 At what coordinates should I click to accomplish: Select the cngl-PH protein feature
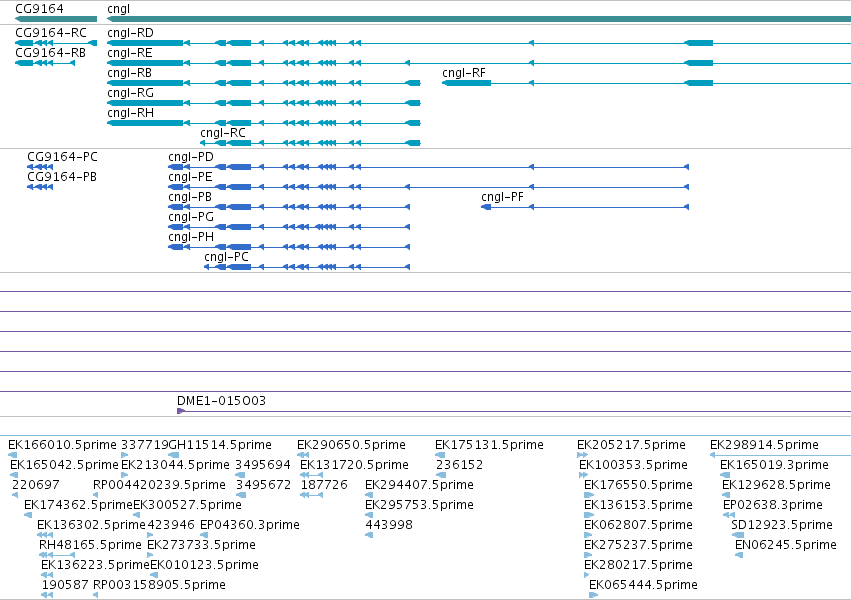pos(191,237)
